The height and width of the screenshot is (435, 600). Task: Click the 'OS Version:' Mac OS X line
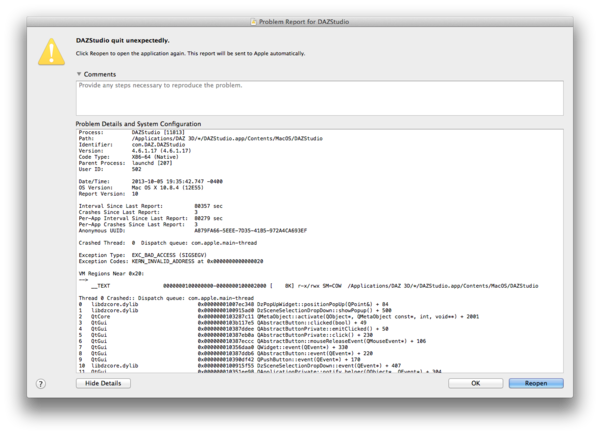[x=141, y=187]
